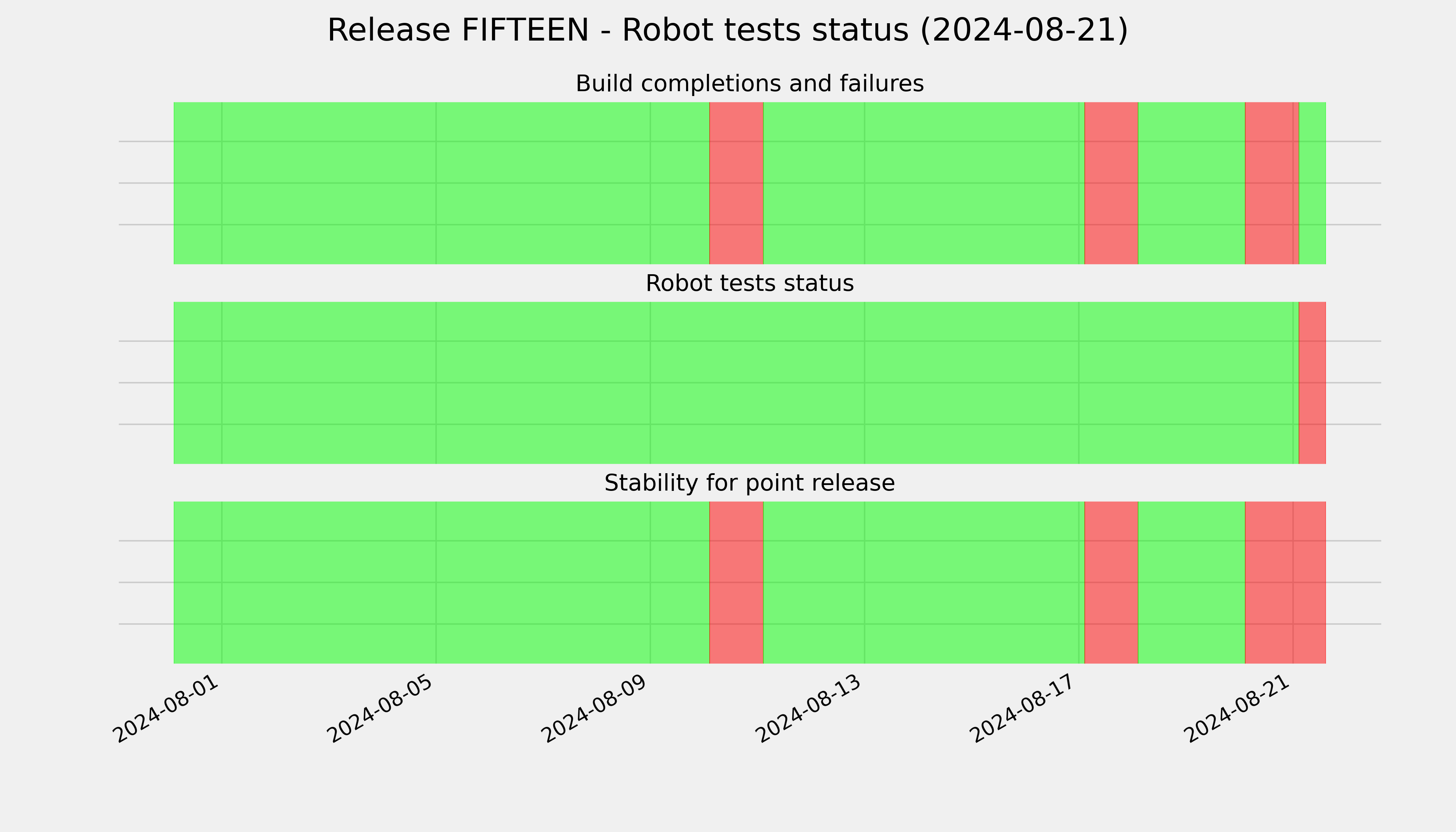Viewport: 1456px width, 832px height.
Task: Click the final green segment in Build completions chart
Action: (1312, 183)
